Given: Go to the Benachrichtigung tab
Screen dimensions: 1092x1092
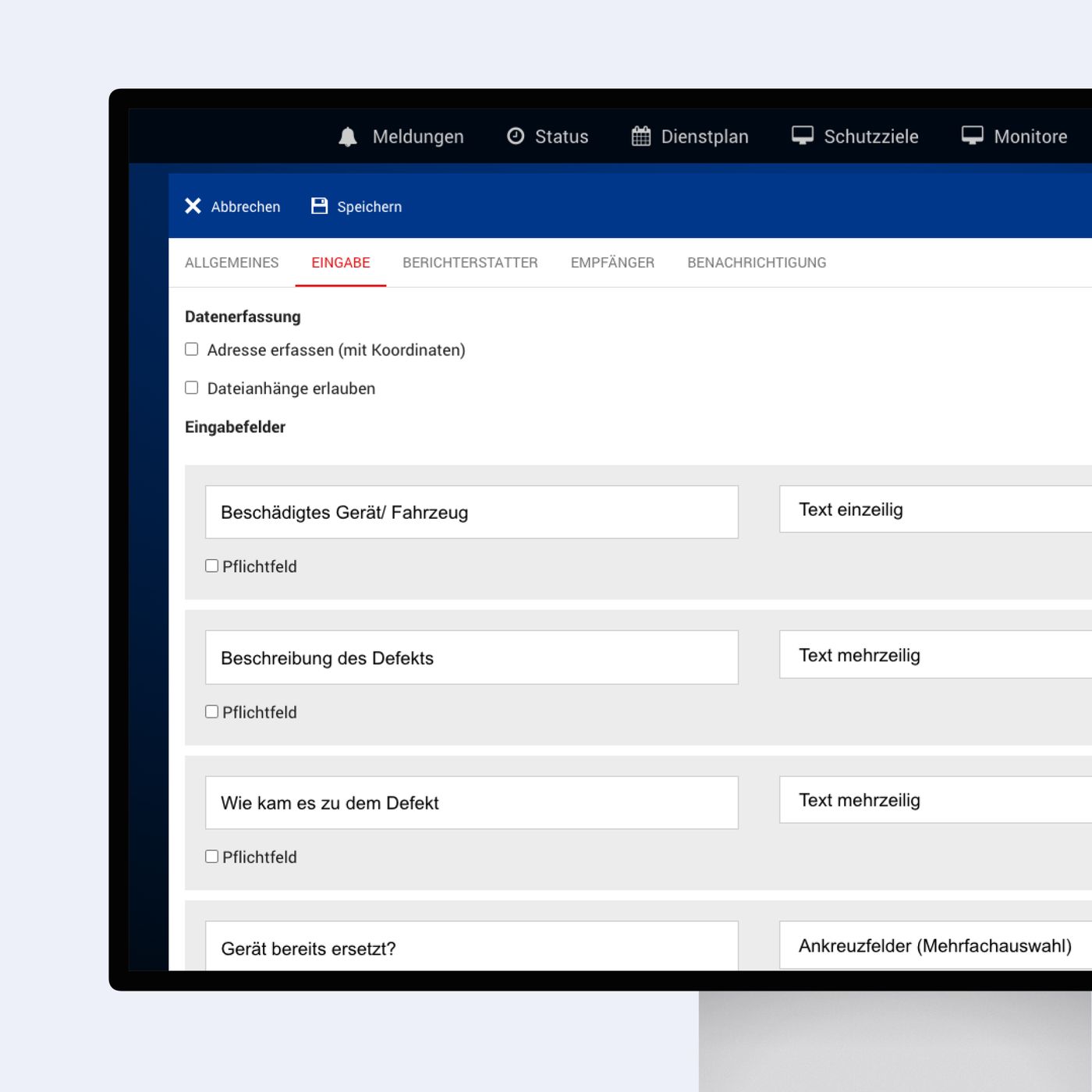Looking at the screenshot, I should (756, 263).
